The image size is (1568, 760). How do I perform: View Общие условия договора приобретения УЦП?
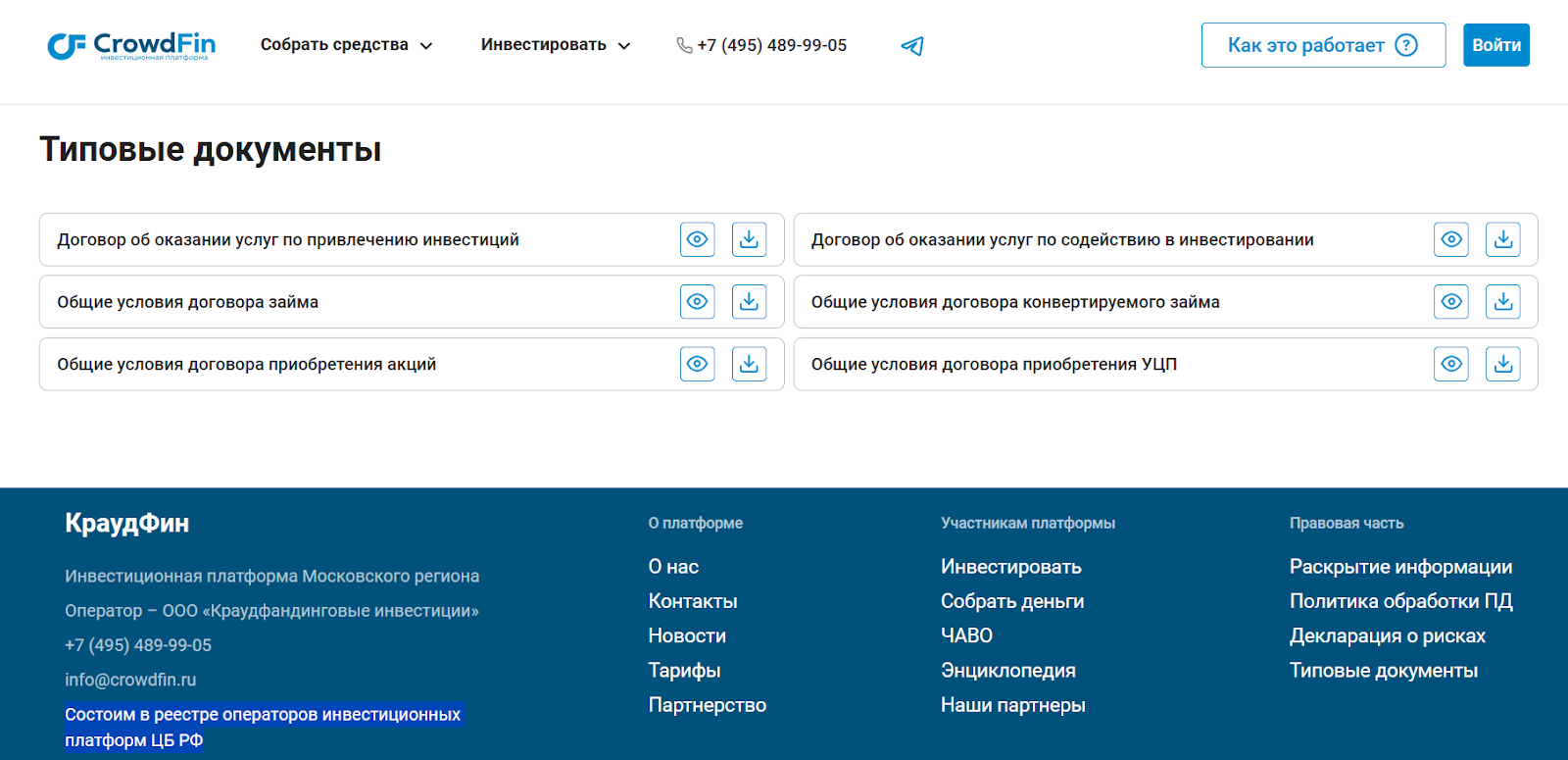(x=1451, y=364)
